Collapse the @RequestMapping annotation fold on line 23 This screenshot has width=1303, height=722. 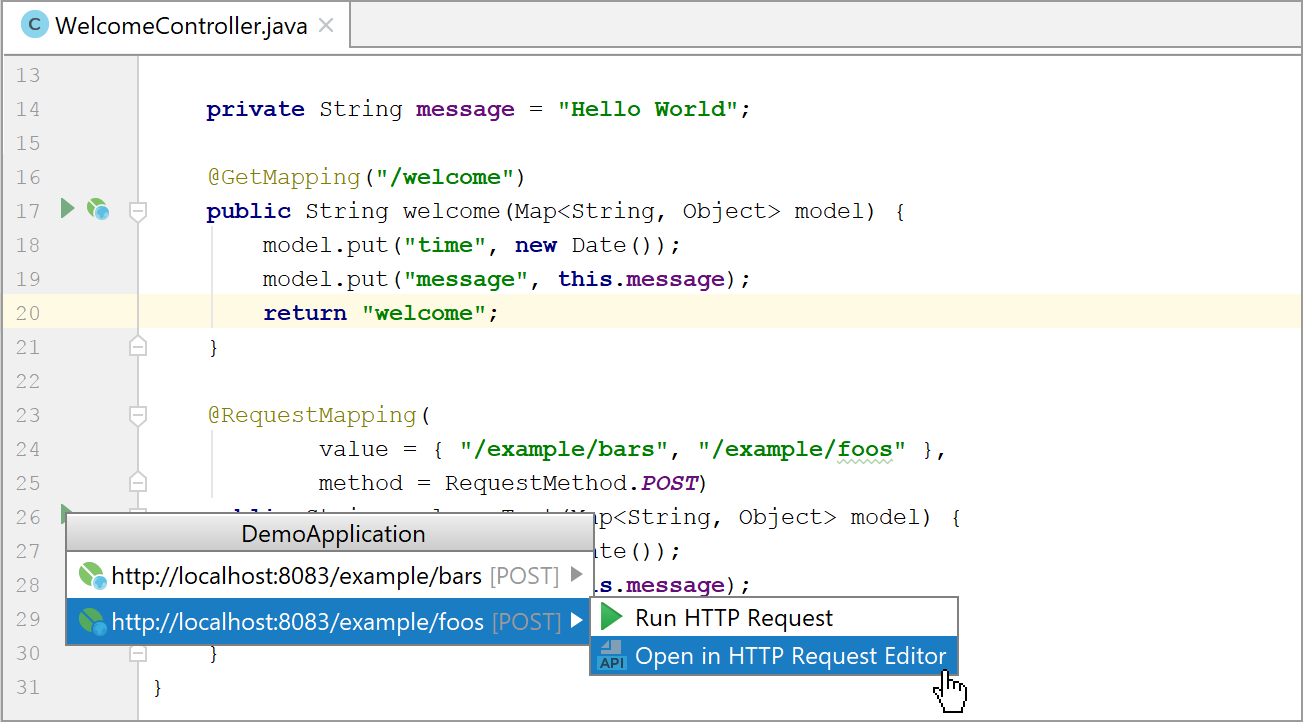coord(139,415)
